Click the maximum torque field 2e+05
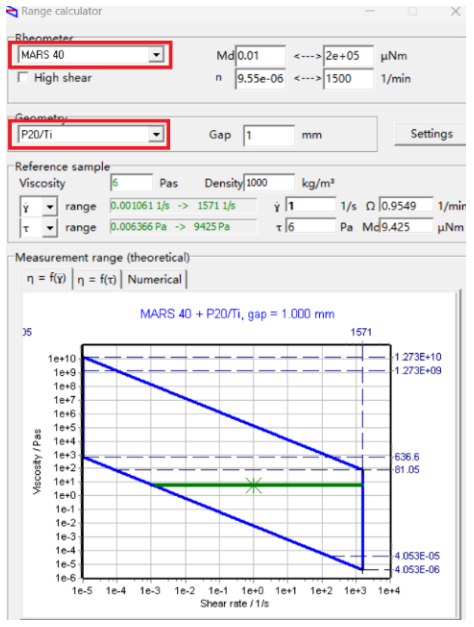The height and width of the screenshot is (627, 474). tap(348, 56)
